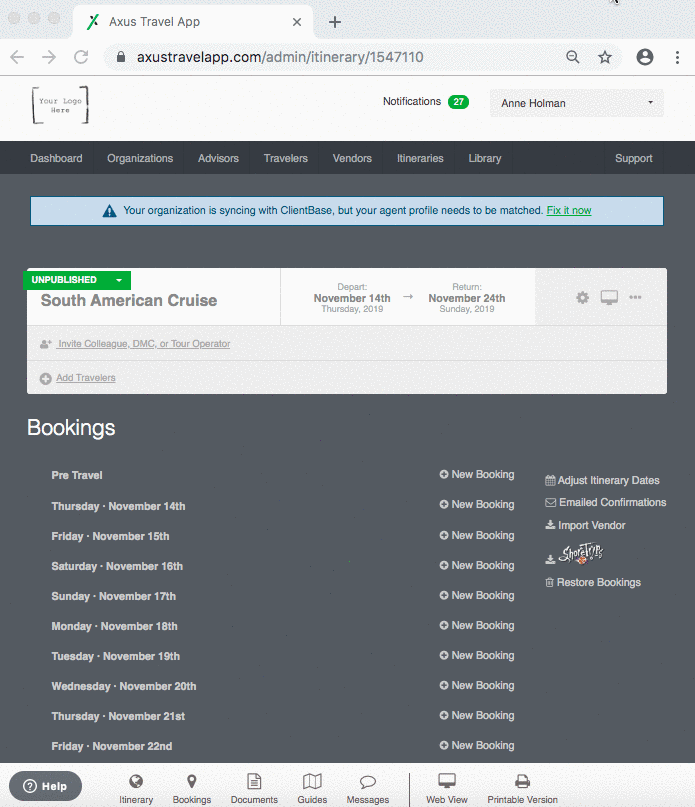Click the Itinerary globe icon in bottom bar

pos(136,781)
